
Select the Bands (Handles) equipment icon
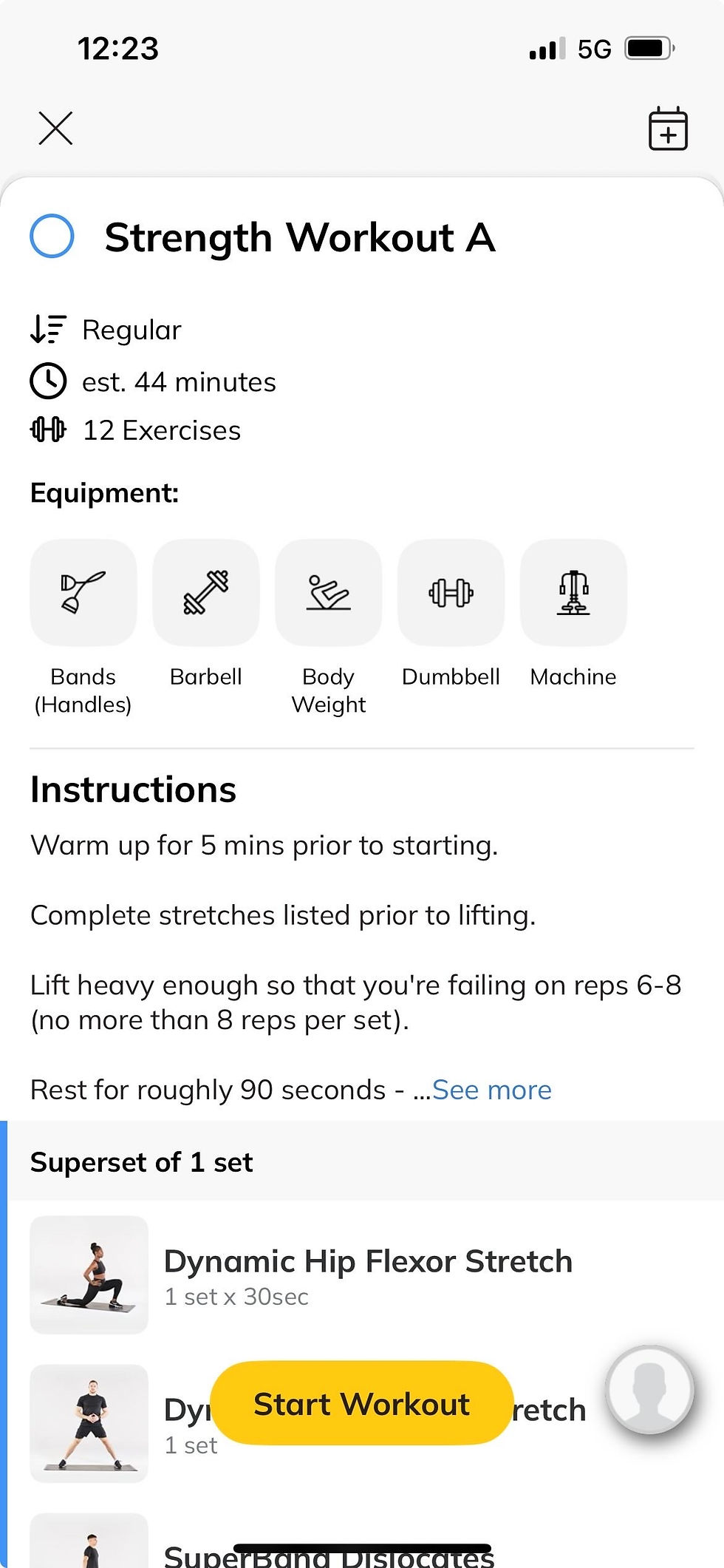coord(83,591)
